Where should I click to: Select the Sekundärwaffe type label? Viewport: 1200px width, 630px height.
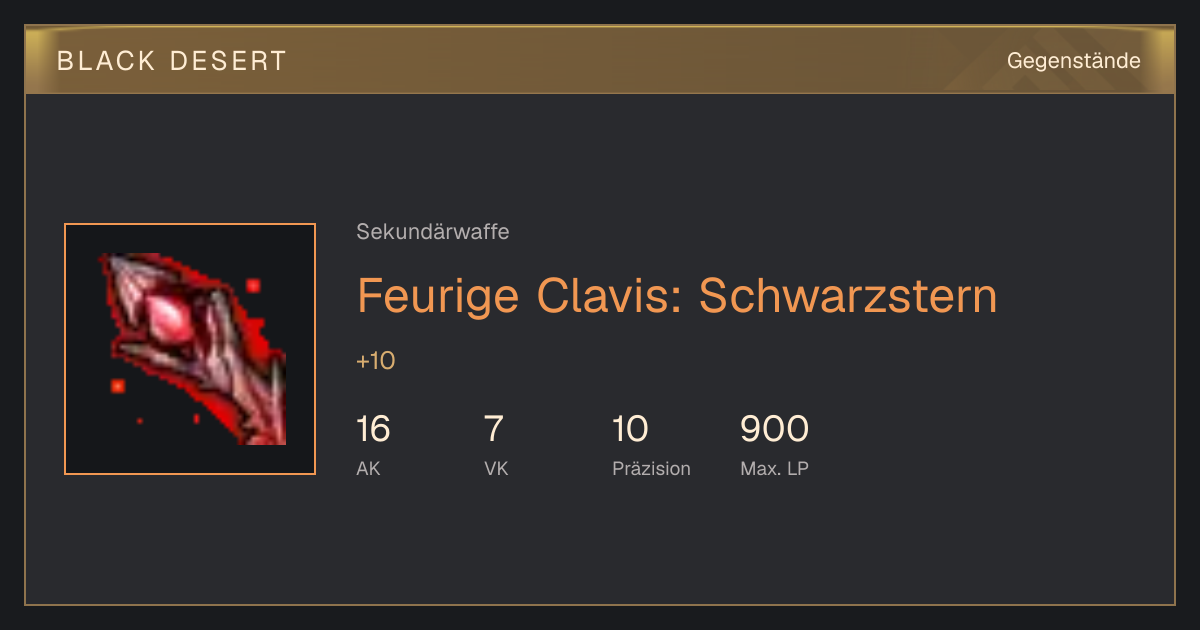433,232
